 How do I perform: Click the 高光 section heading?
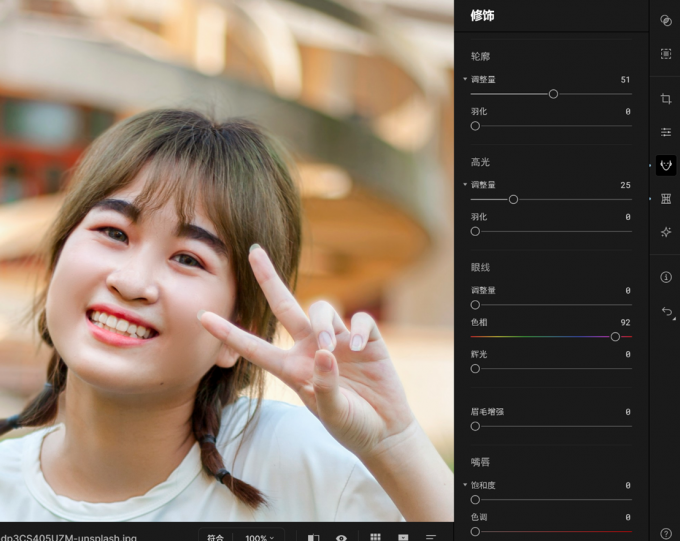pos(480,162)
